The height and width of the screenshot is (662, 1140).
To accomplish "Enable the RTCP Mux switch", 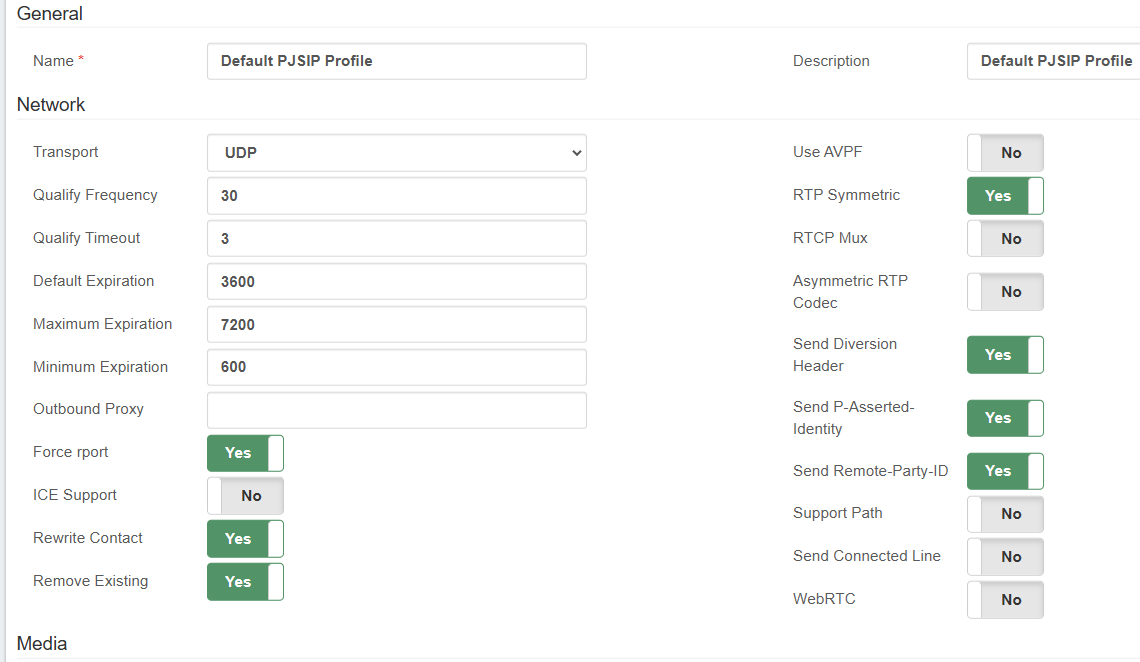I will point(1005,238).
